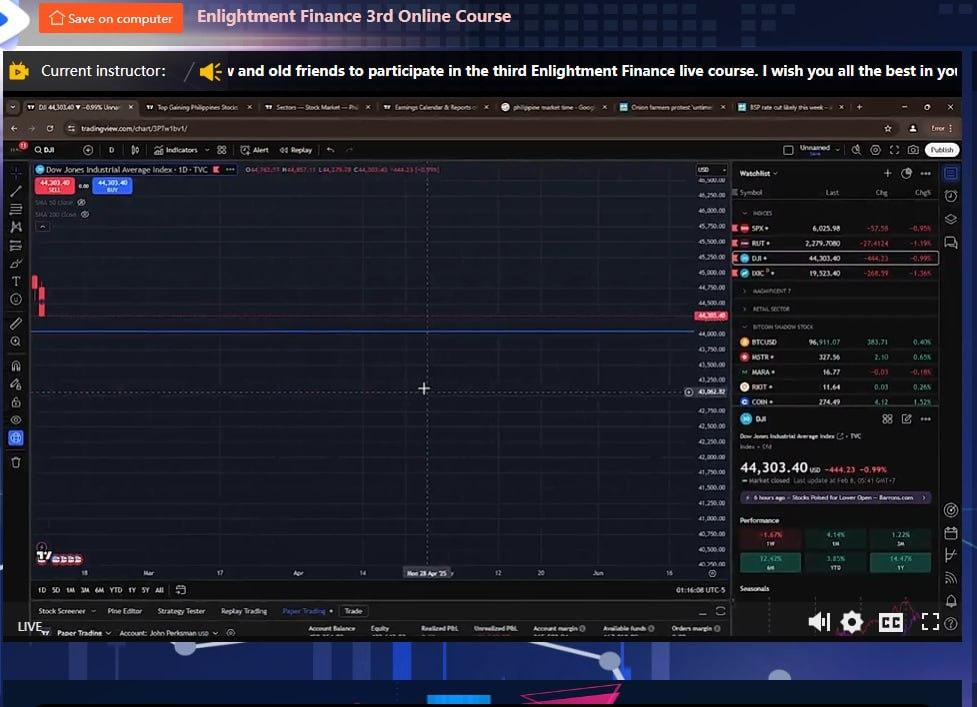Click the Save on computer button
Viewport: 977px width, 707px height.
pyautogui.click(x=111, y=18)
